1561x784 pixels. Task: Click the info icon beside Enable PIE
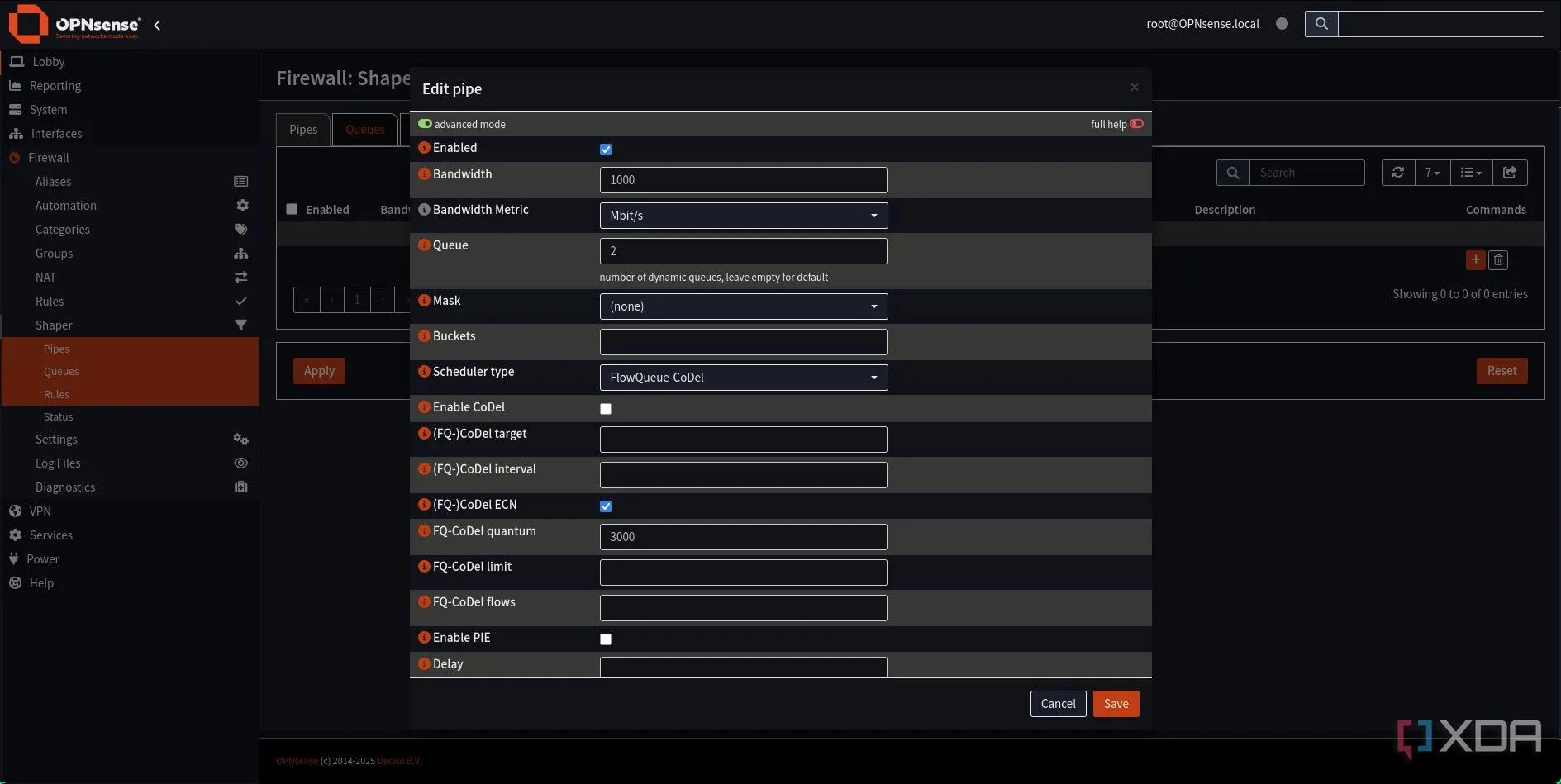tap(424, 638)
